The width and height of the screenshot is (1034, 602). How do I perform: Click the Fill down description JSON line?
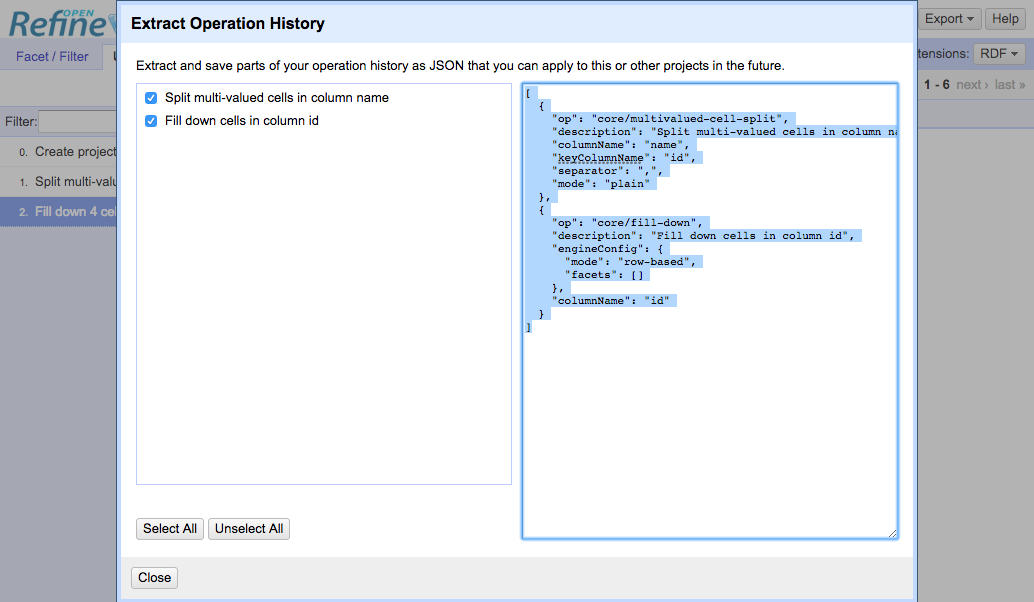(x=703, y=236)
